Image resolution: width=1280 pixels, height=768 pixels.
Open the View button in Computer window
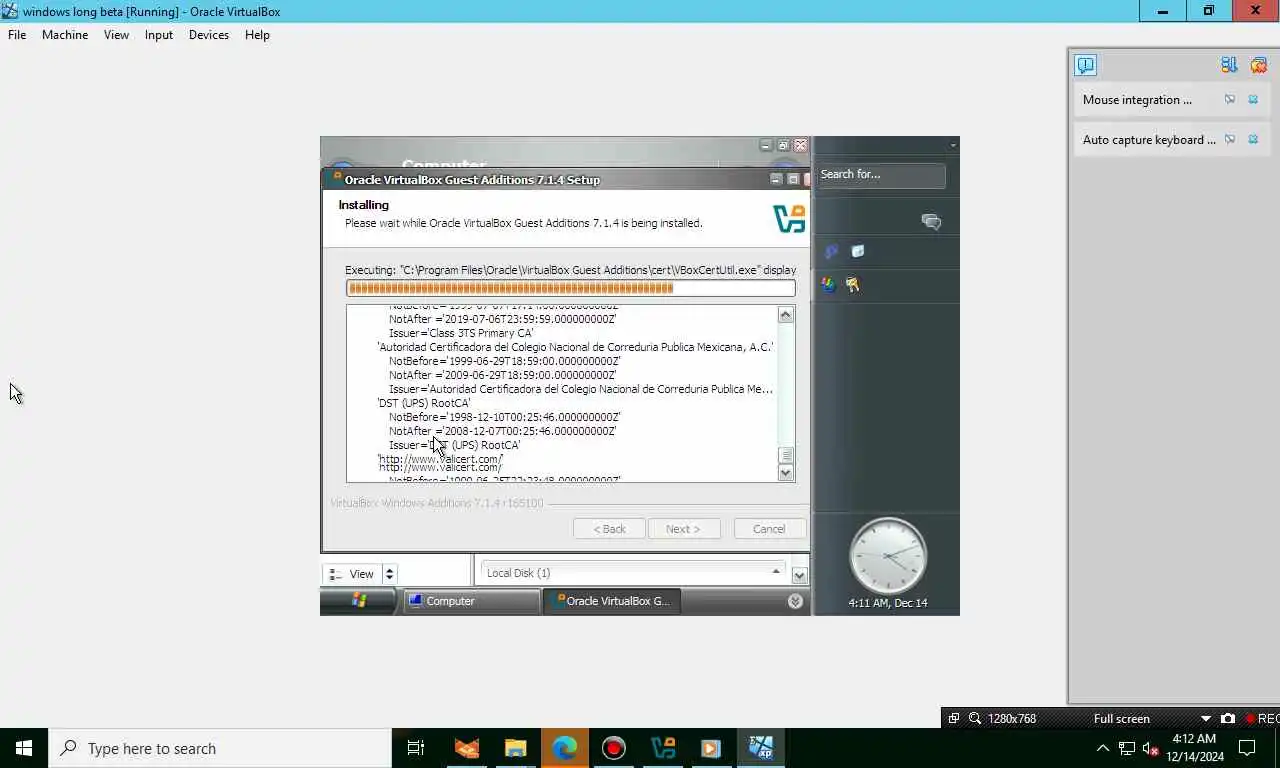(x=352, y=574)
